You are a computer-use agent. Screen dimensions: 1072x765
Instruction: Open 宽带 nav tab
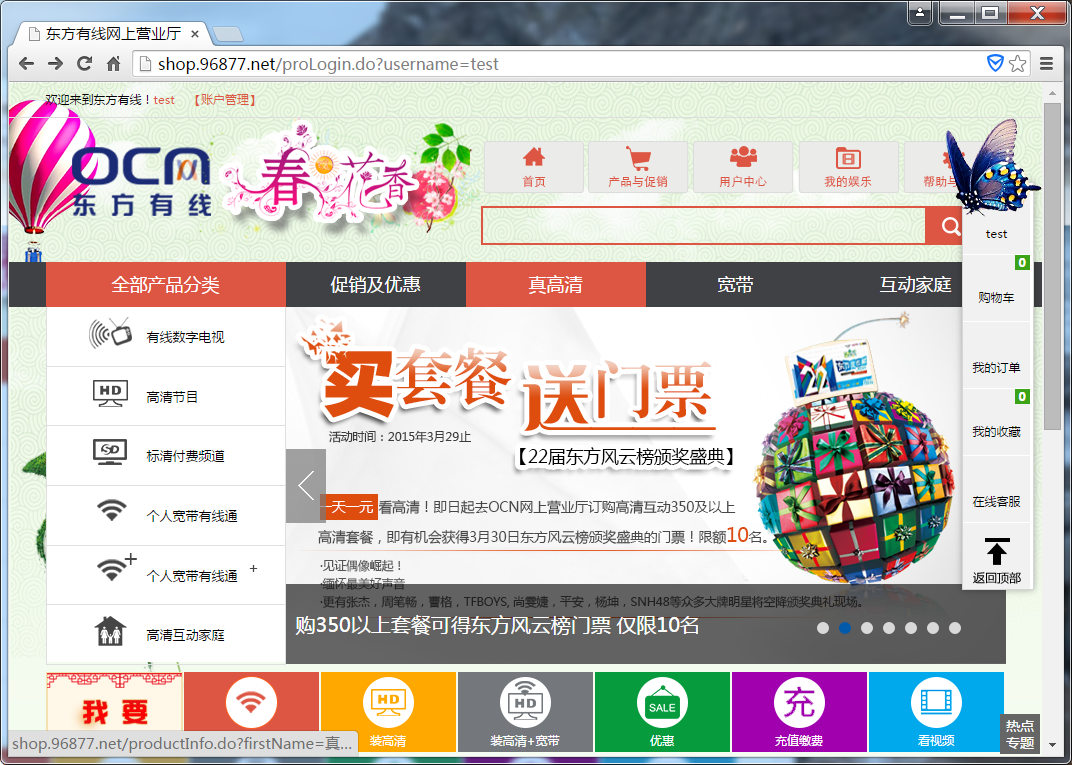click(x=735, y=284)
